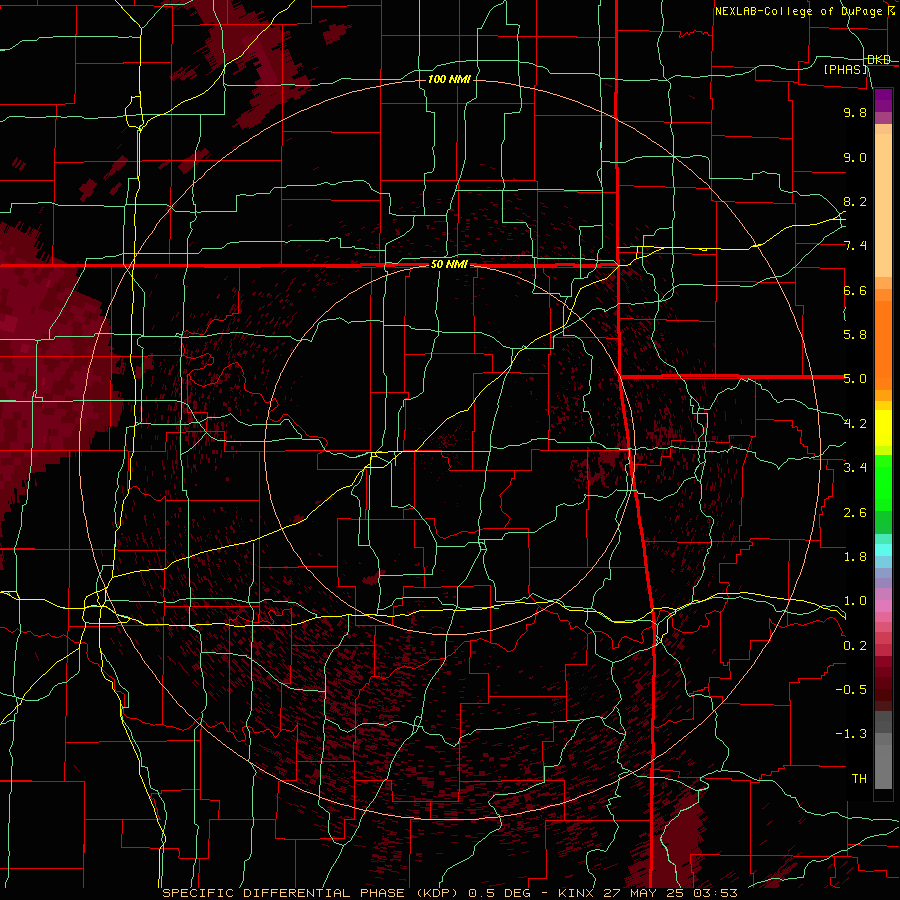
Task: Click the 0.2 value on color scale
Action: click(855, 646)
